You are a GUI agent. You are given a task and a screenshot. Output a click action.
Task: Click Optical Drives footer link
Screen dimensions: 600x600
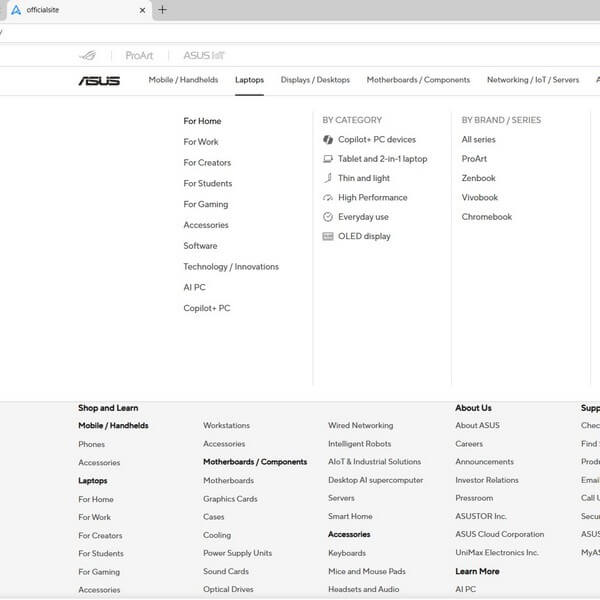point(228,589)
